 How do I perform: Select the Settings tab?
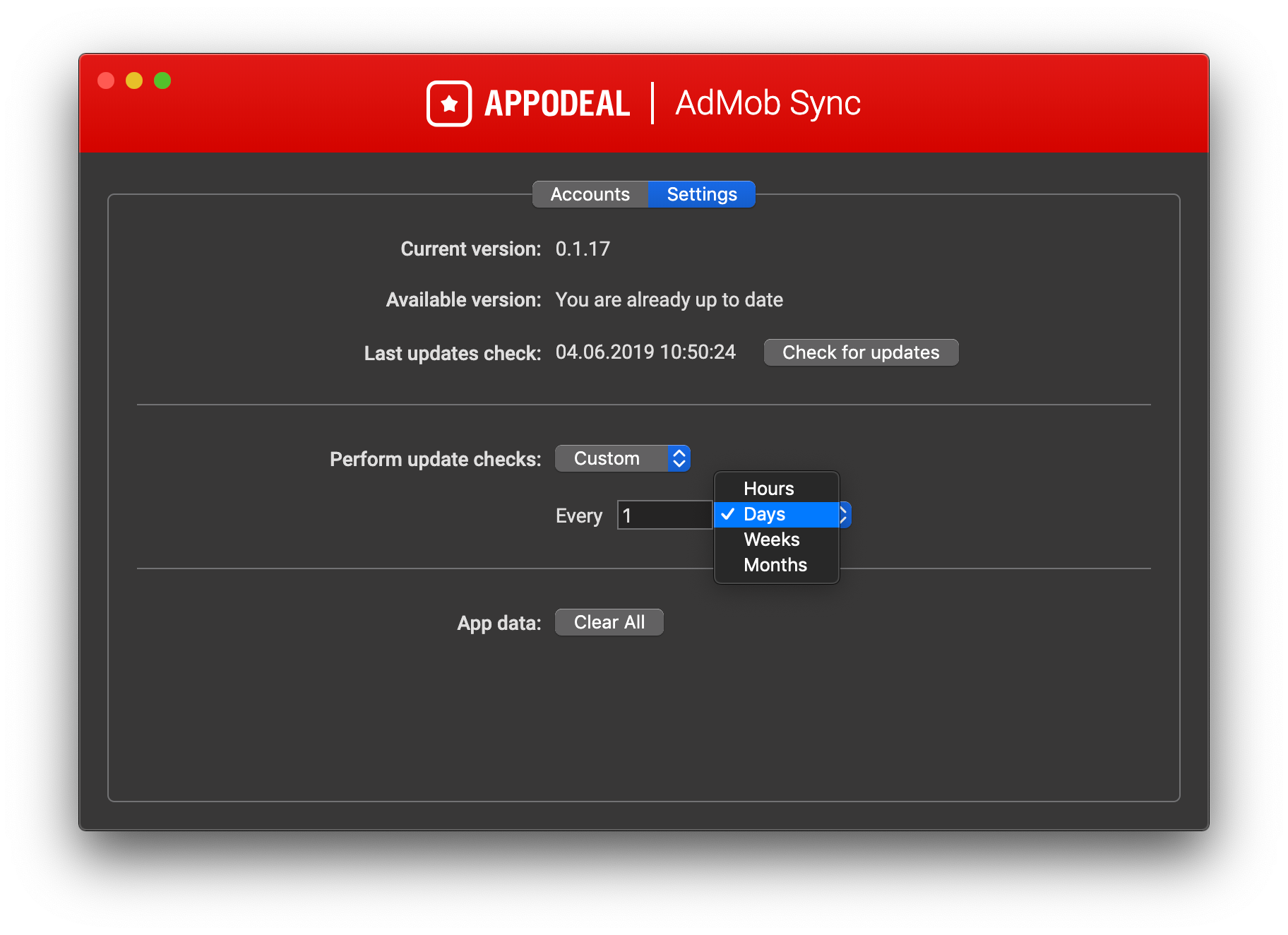click(701, 194)
